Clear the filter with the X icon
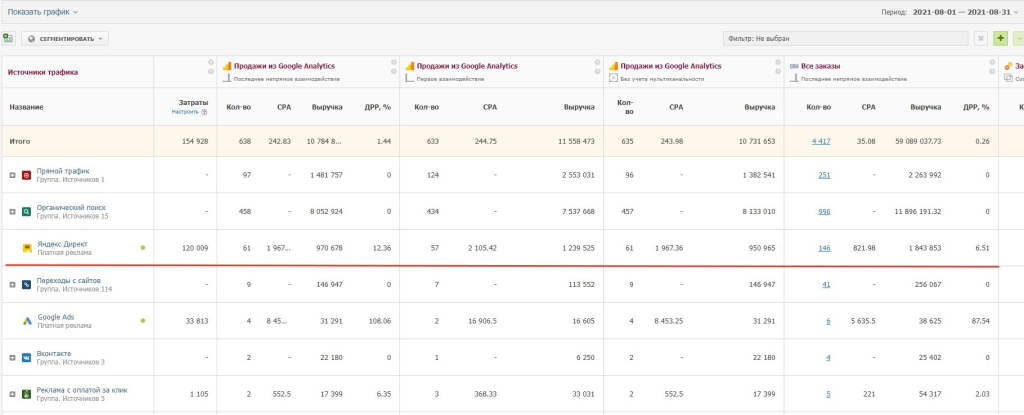The height and width of the screenshot is (415, 1024). (980, 38)
